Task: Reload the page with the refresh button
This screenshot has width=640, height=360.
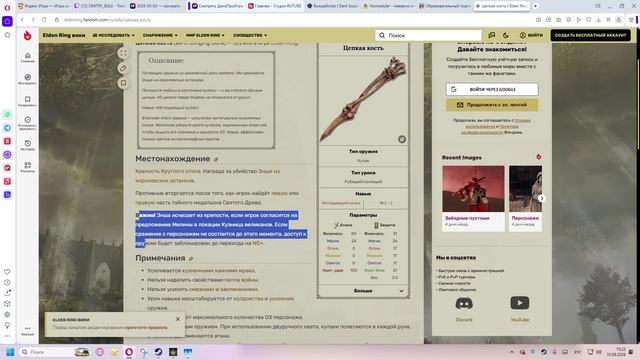Action: pos(44,20)
